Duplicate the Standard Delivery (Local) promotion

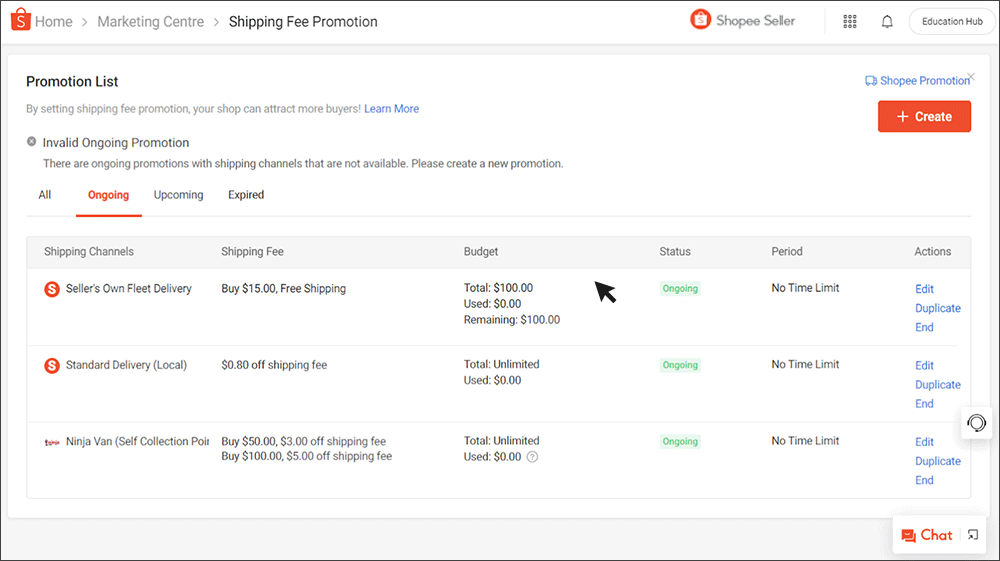tap(937, 385)
